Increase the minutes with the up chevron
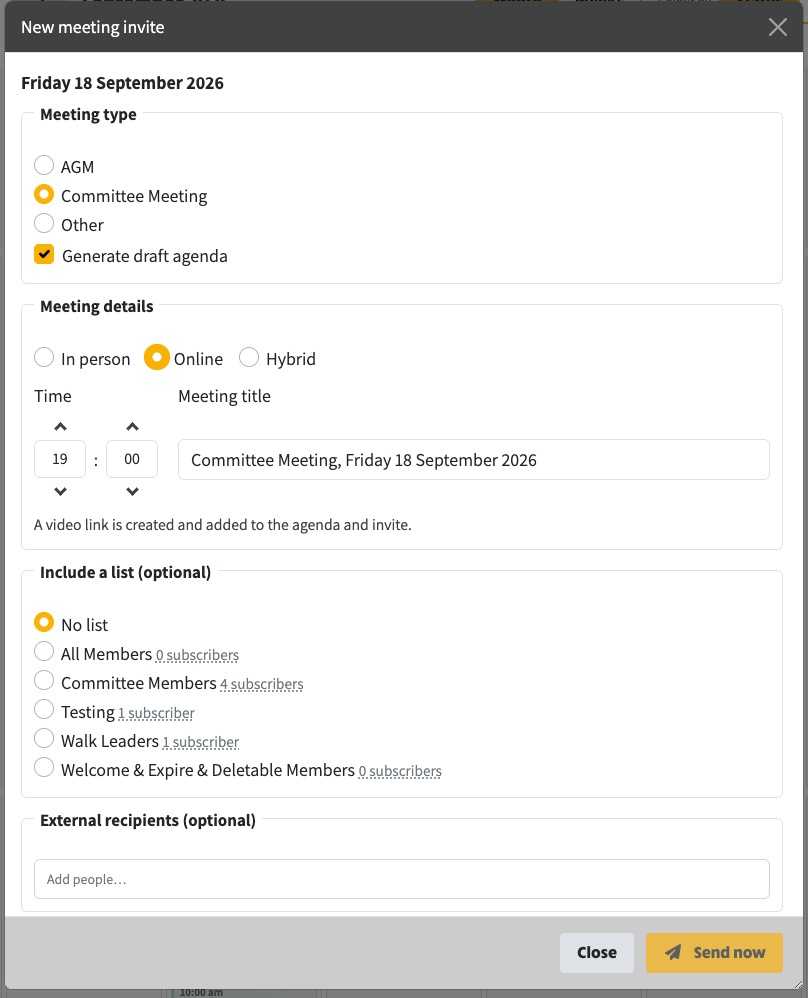This screenshot has height=998, width=808. click(132, 426)
